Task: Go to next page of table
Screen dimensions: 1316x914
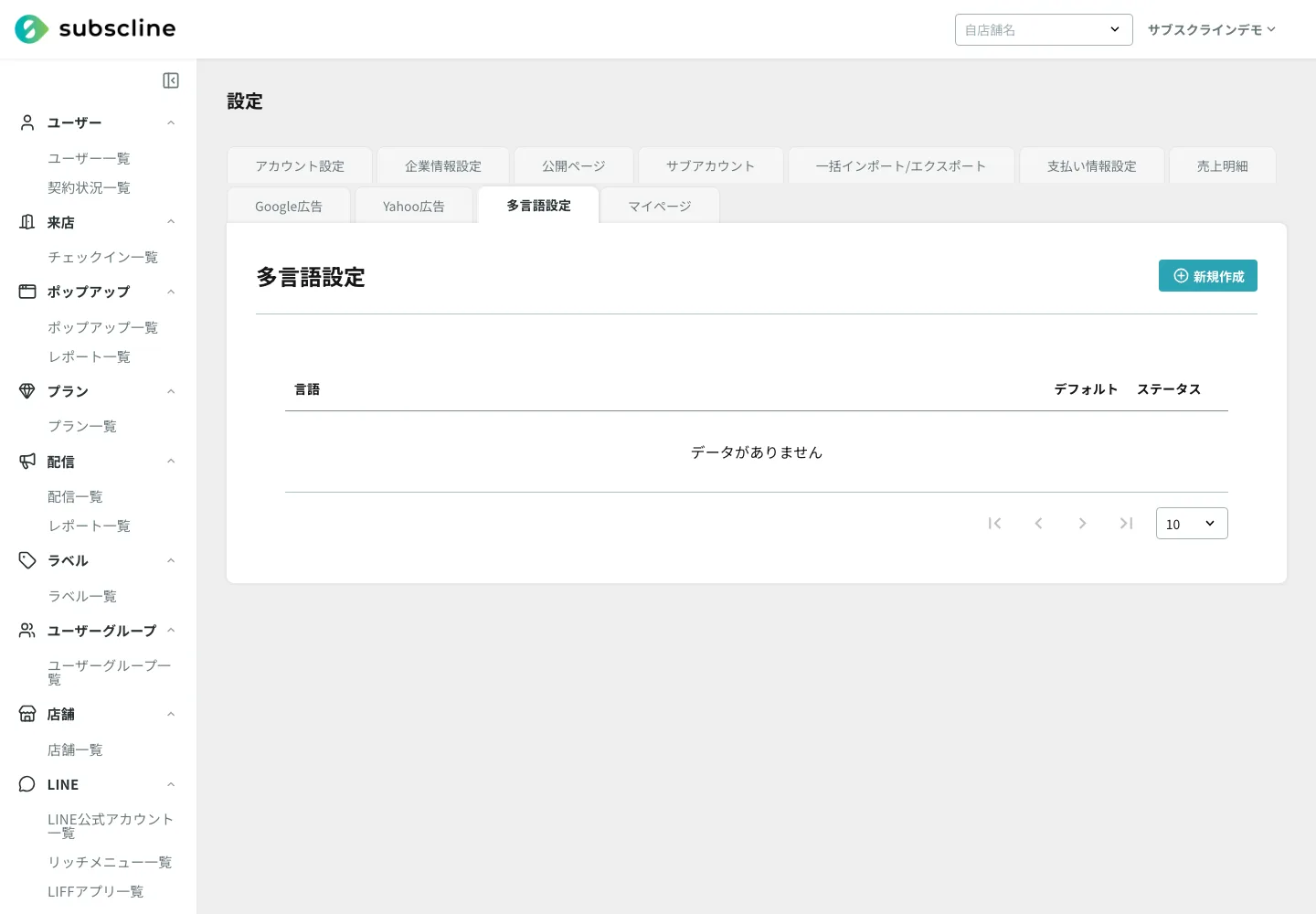Action: 1082,524
